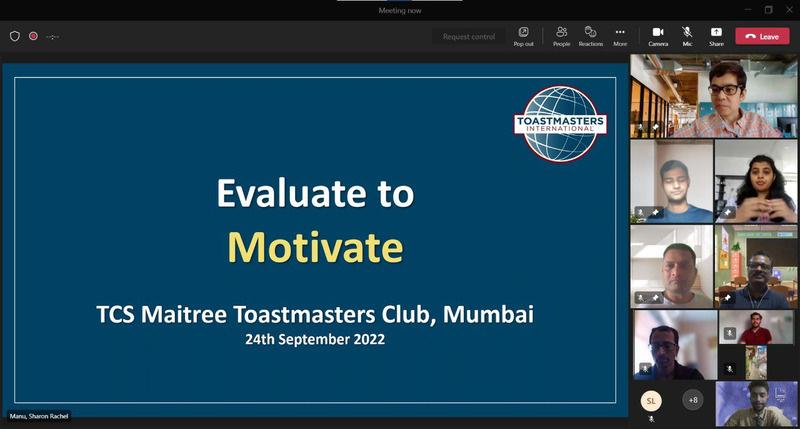Click the red recording indicator
Screen dimensions: 800x429
pos(33,36)
